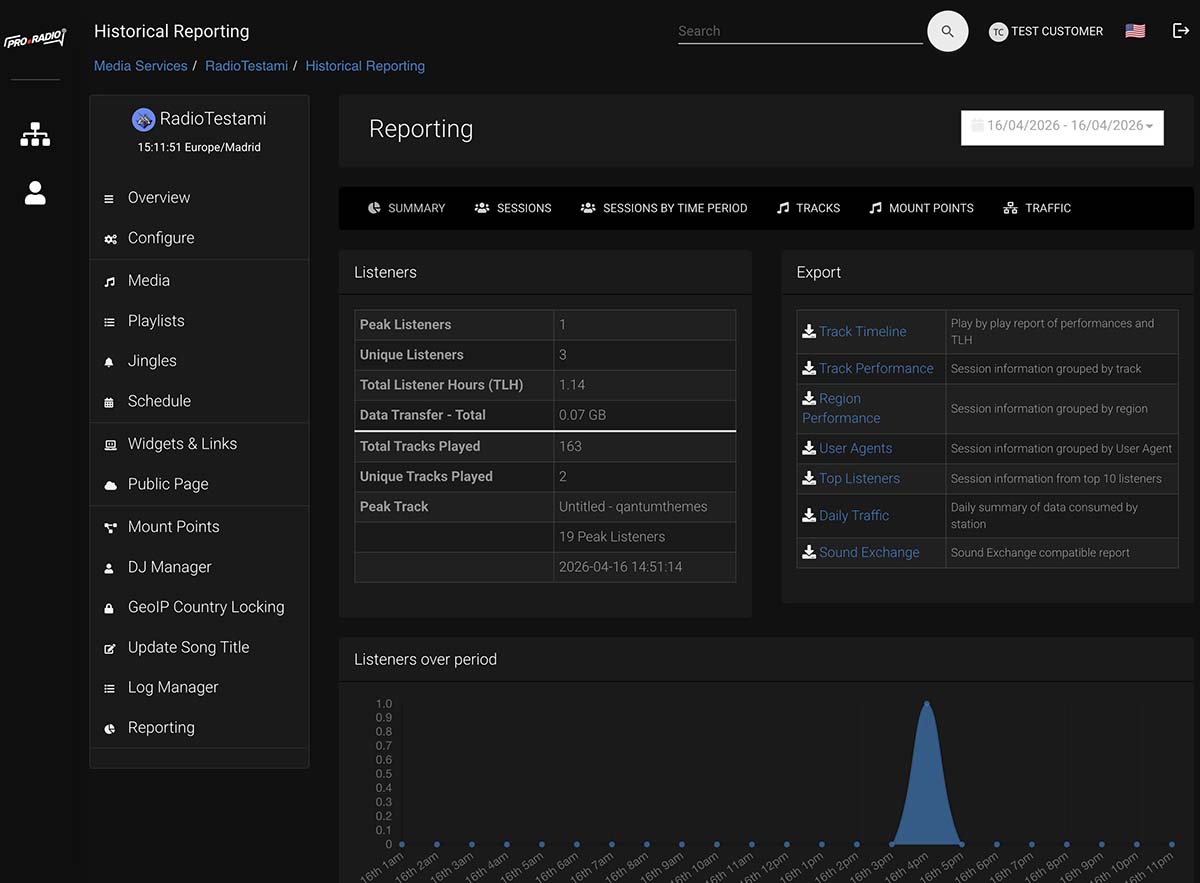The height and width of the screenshot is (883, 1200).
Task: Open the Overview section icon in sidebar
Action: [x=110, y=198]
